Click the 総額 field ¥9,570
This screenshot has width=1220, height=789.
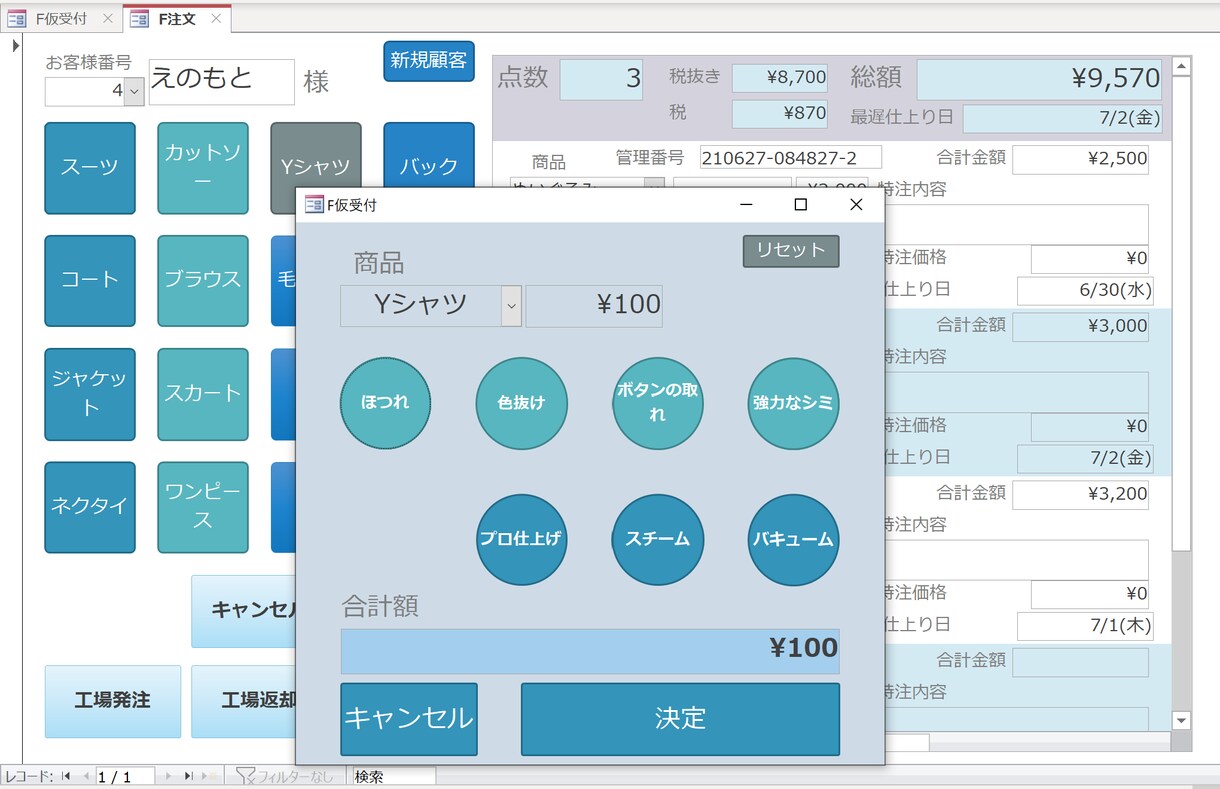[x=1040, y=79]
